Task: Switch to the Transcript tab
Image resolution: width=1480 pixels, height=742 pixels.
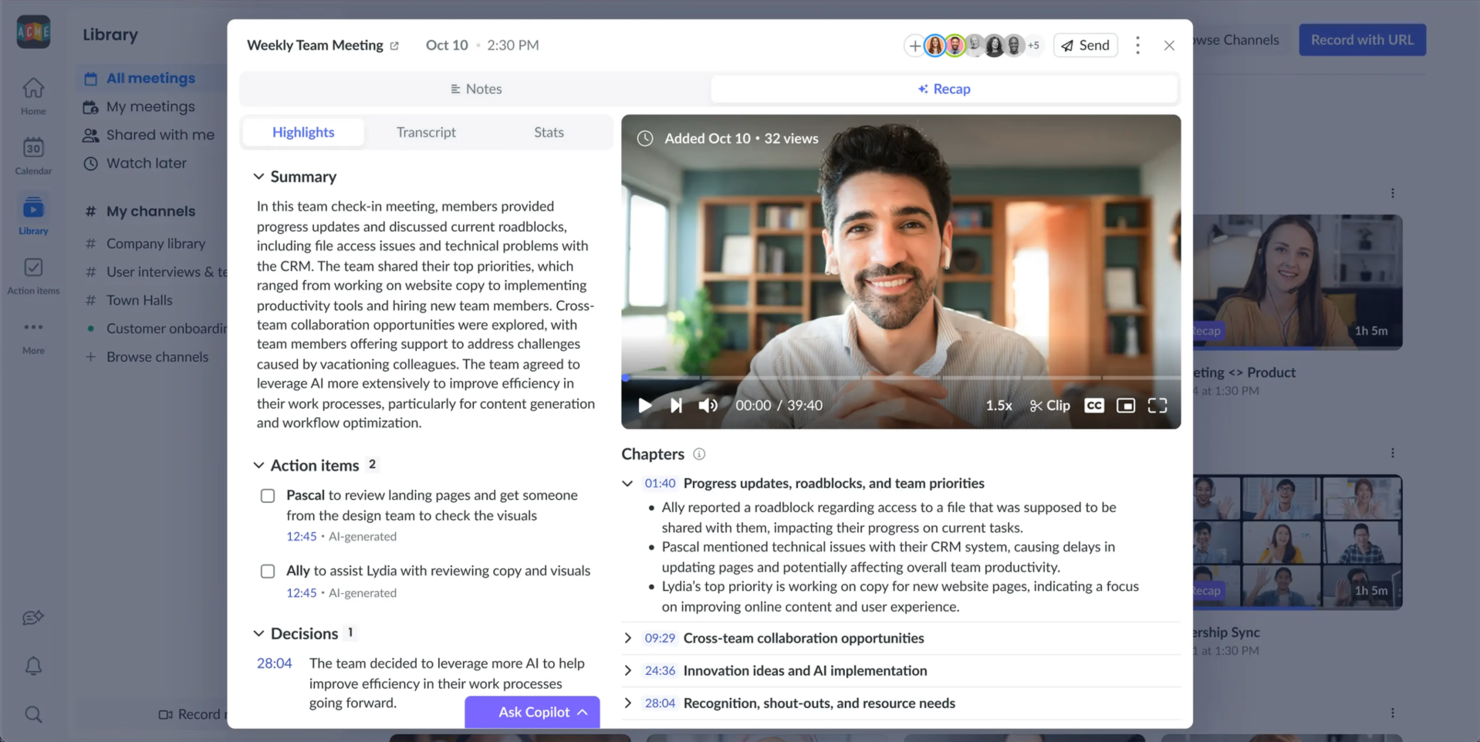Action: click(x=426, y=131)
